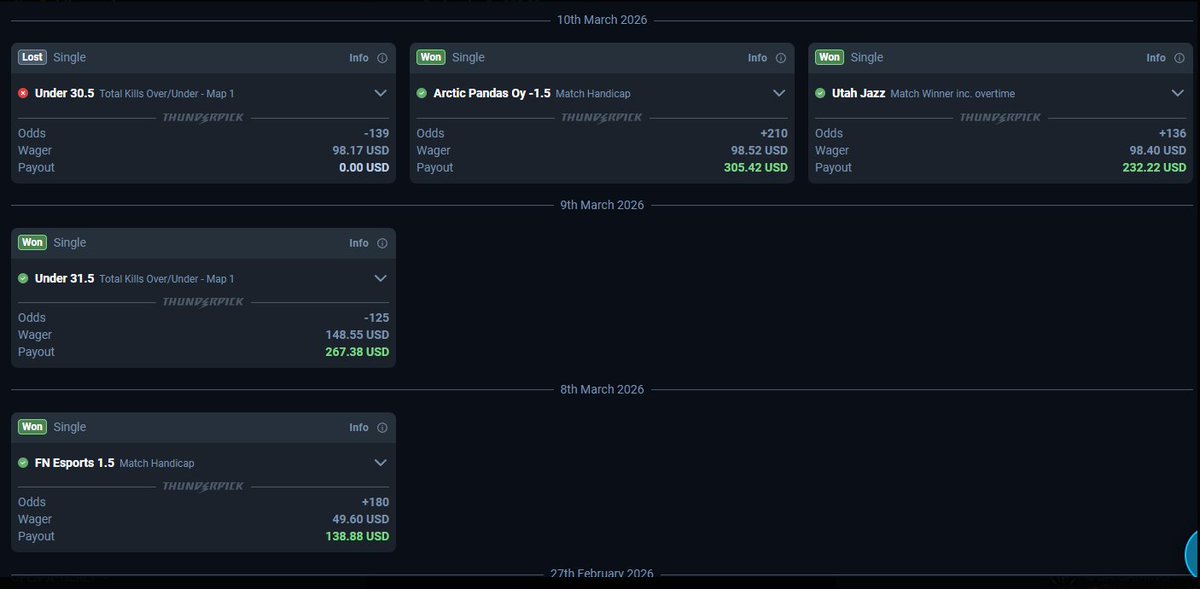This screenshot has height=589, width=1200.
Task: Click Info link on Under 31.5 card
Action: click(359, 243)
